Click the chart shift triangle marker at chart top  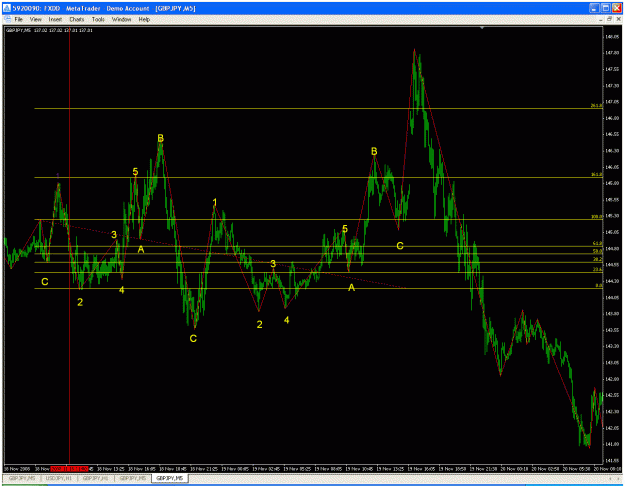coord(482,28)
